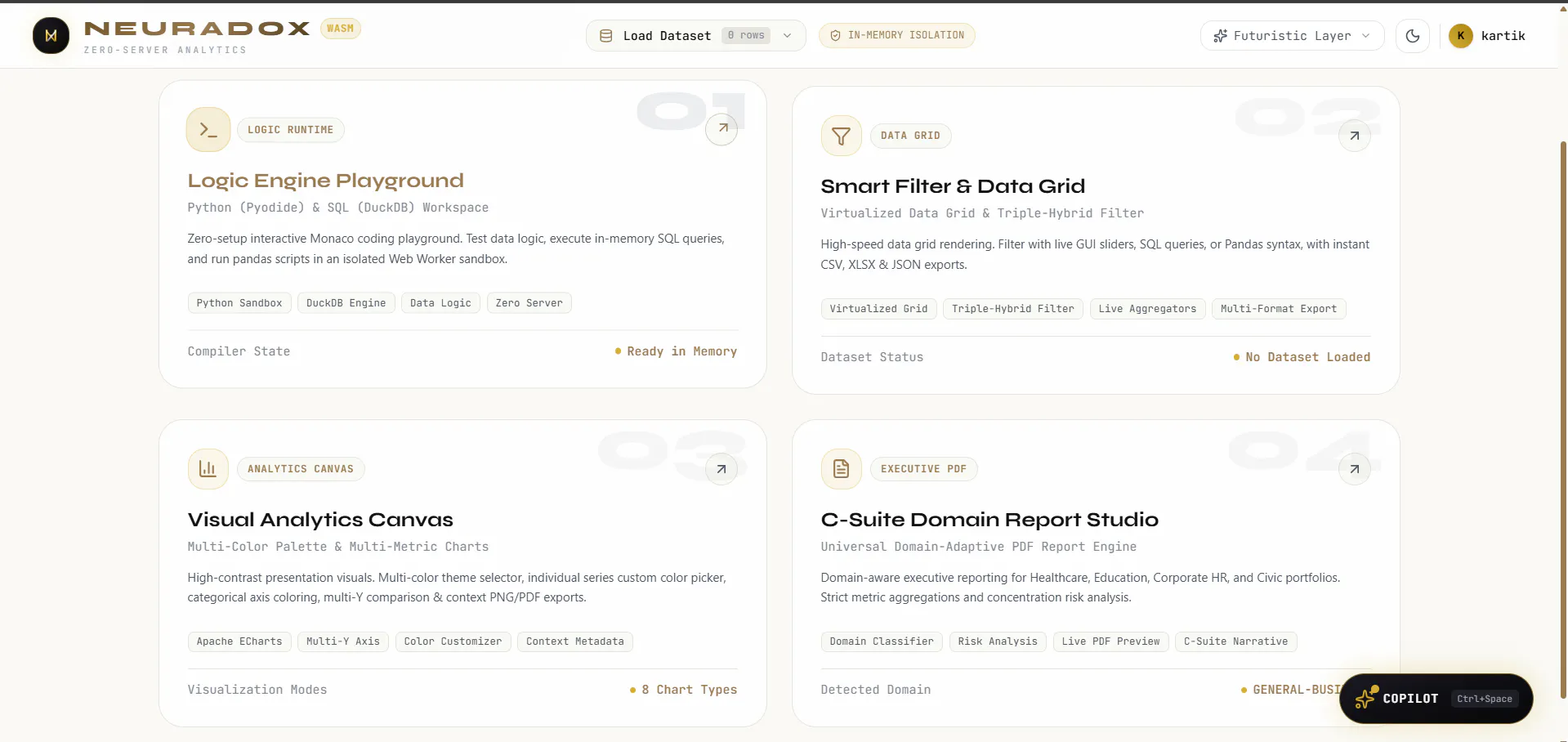1568x742 pixels.
Task: Click the Detected Domain label
Action: (x=876, y=690)
